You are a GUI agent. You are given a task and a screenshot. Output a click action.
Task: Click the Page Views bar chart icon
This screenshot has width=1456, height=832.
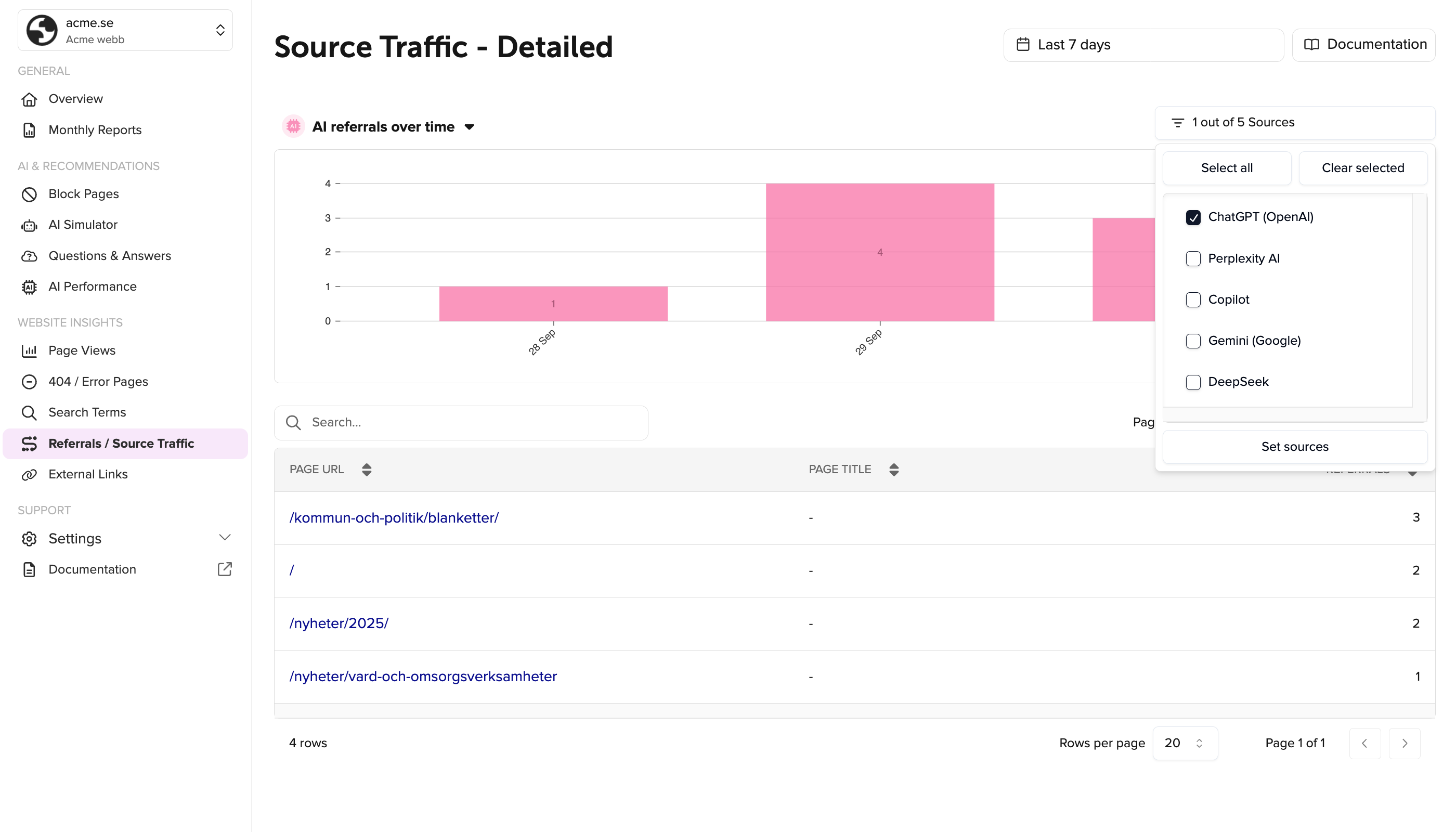[29, 351]
